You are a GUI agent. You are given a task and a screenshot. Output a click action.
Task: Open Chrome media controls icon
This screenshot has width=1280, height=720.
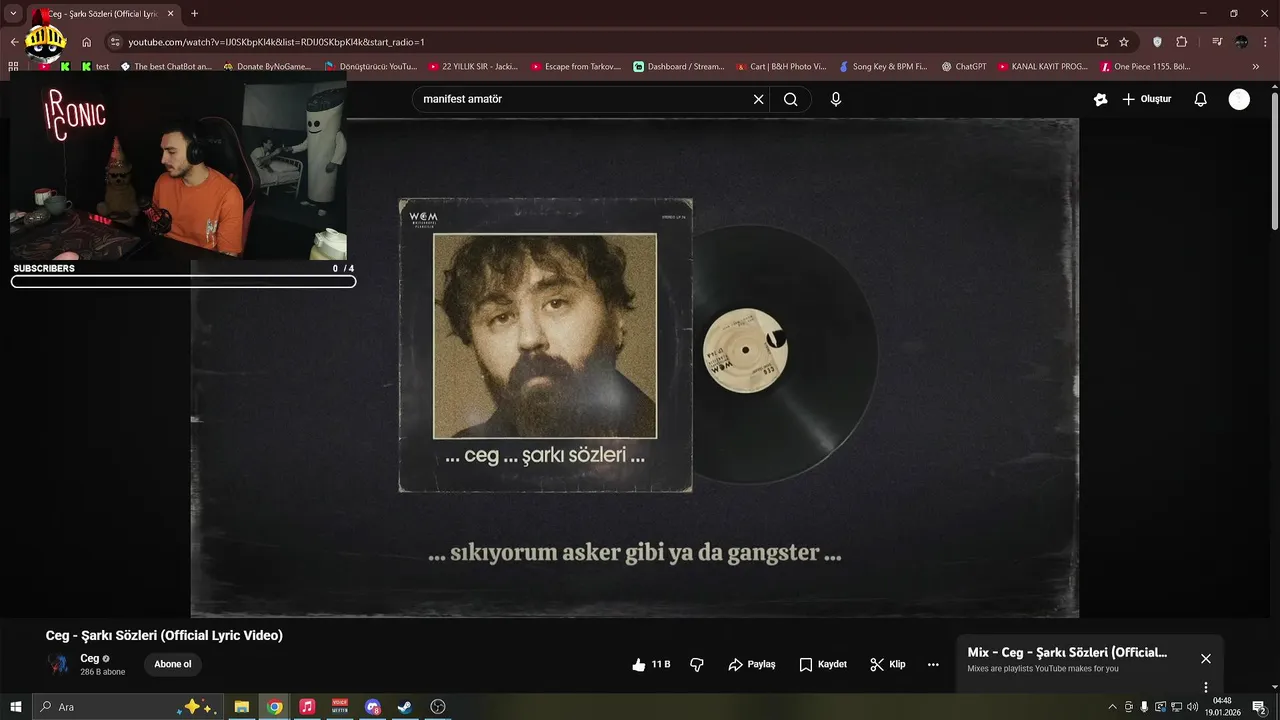[x=1217, y=42]
